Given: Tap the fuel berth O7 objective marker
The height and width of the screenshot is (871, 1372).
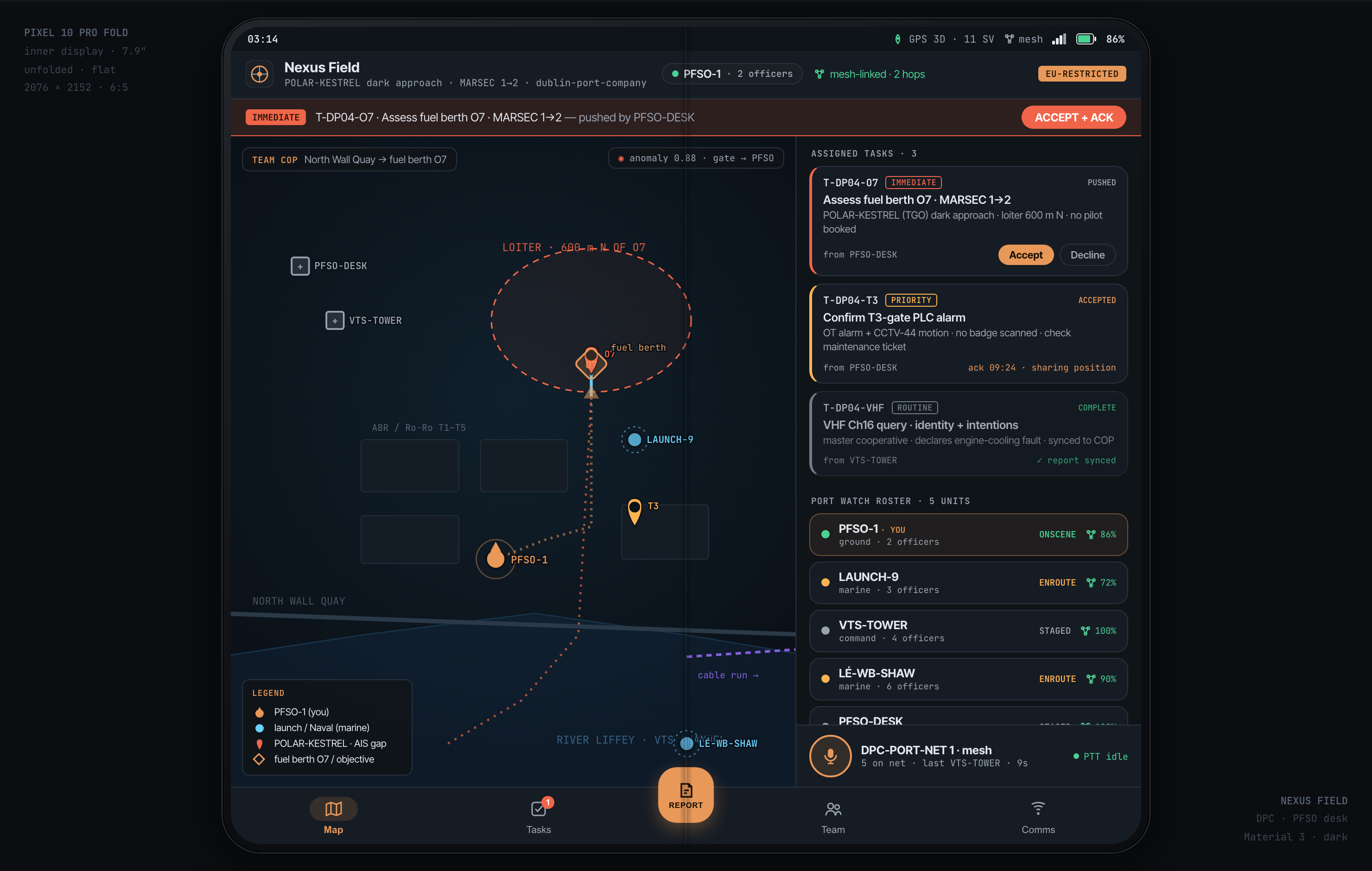Looking at the screenshot, I should click(591, 362).
